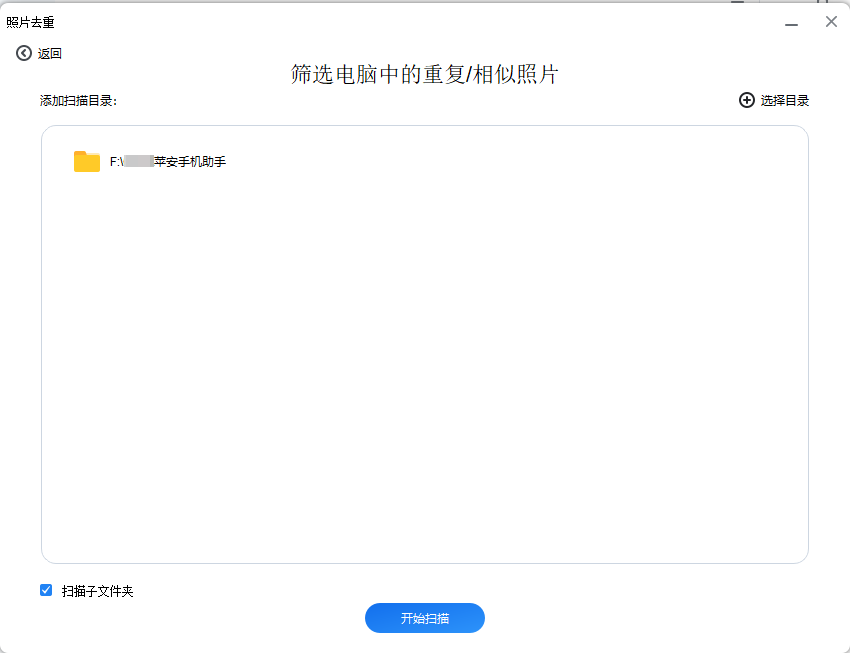Image resolution: width=850 pixels, height=653 pixels.
Task: Click inside the scan directory list panel
Action: (x=424, y=350)
